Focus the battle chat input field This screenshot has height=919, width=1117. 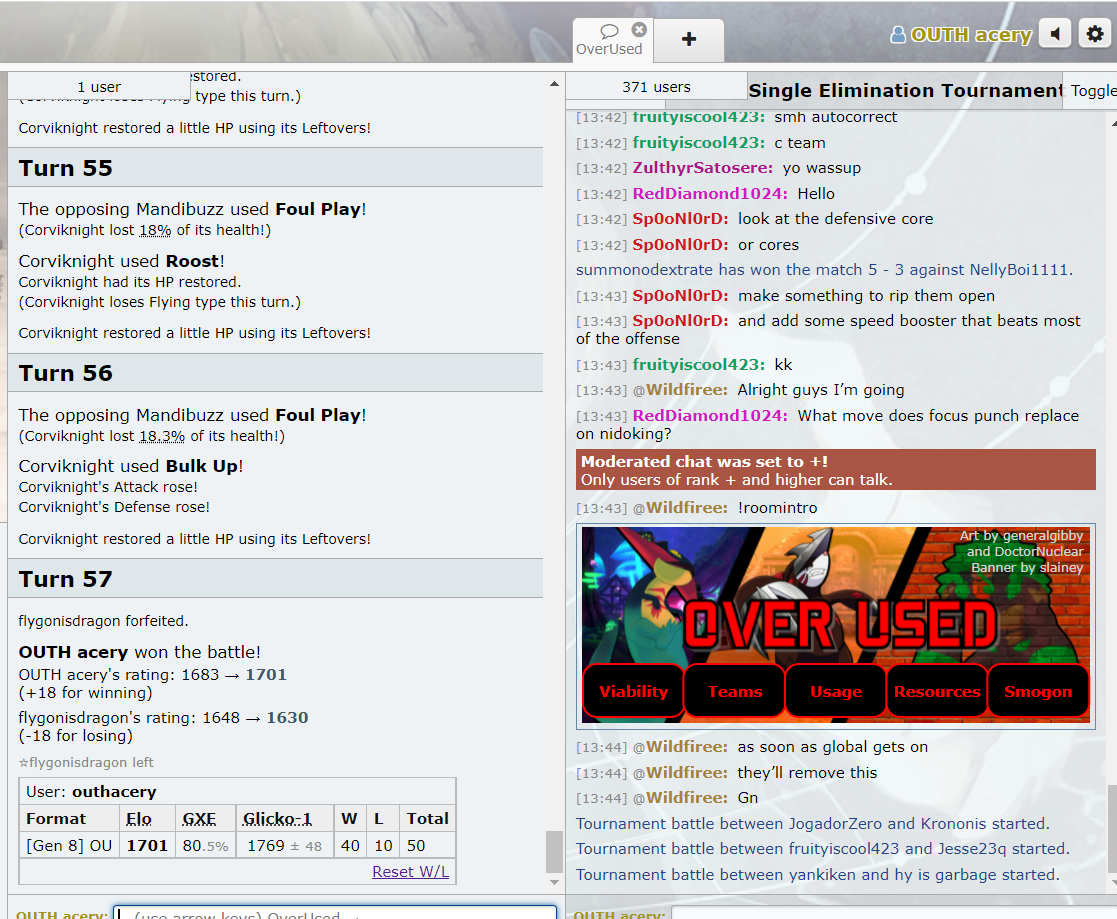[335, 914]
